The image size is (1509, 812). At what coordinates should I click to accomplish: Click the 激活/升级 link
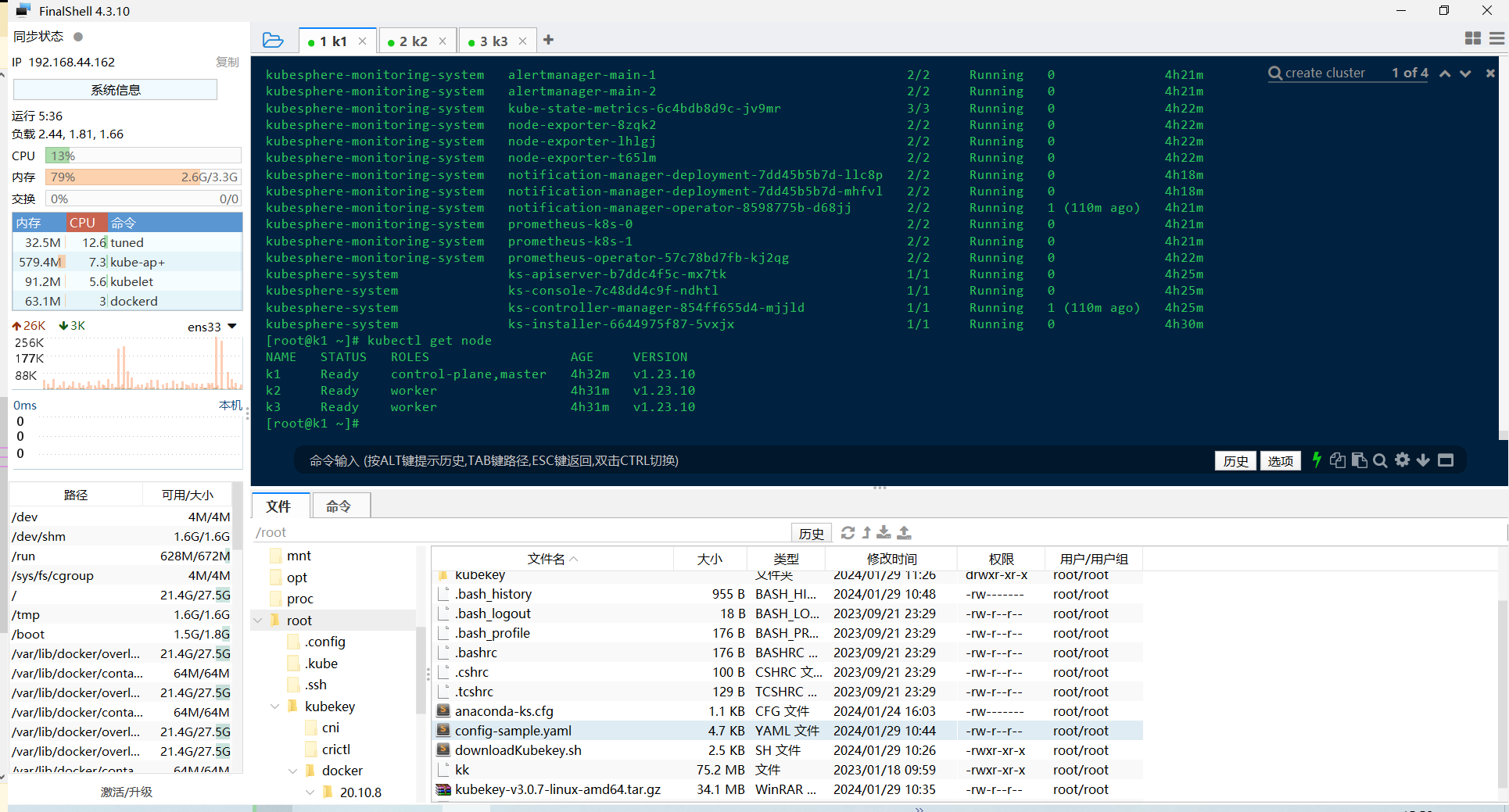(x=127, y=792)
